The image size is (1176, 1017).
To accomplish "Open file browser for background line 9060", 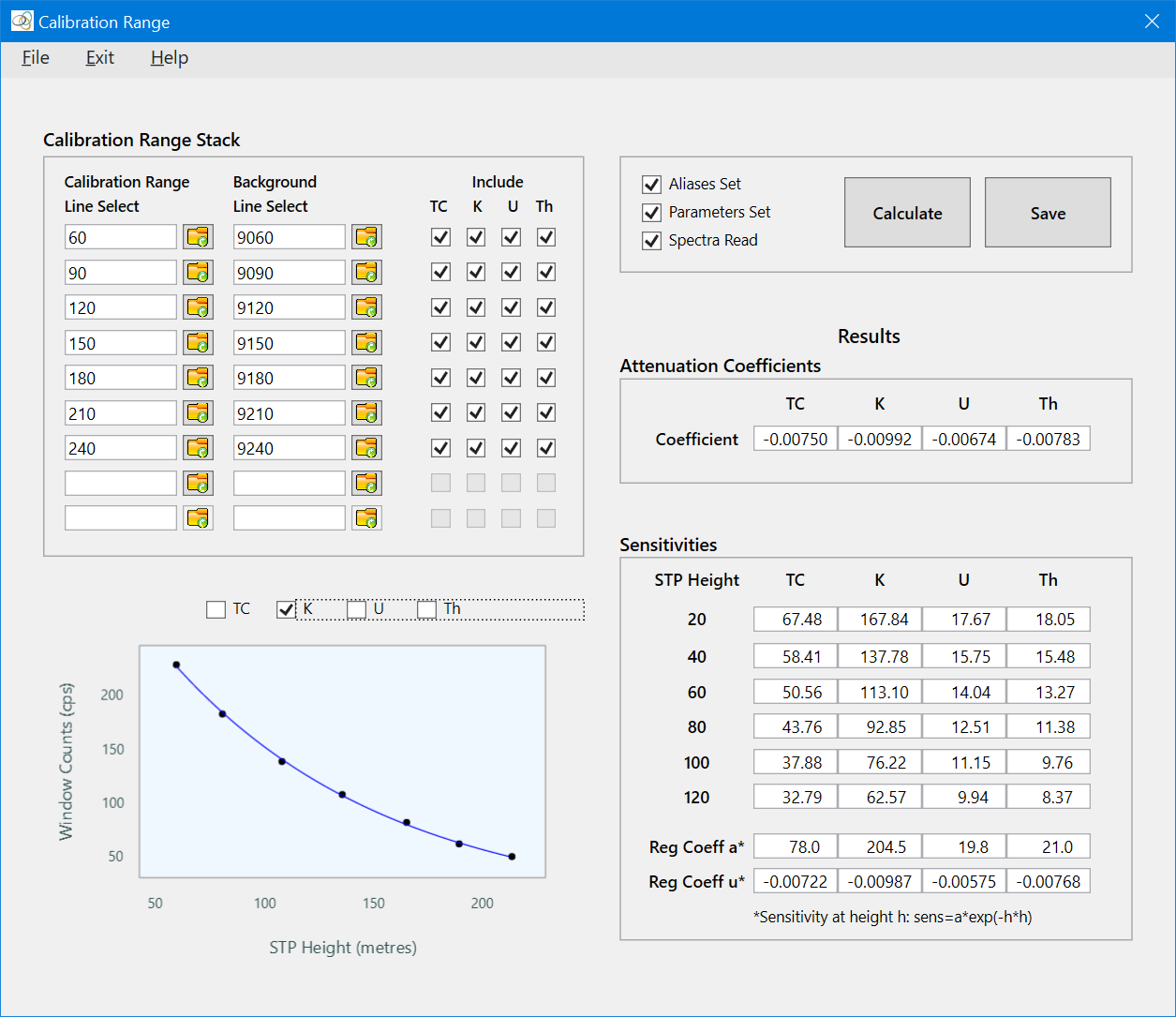I will (366, 237).
